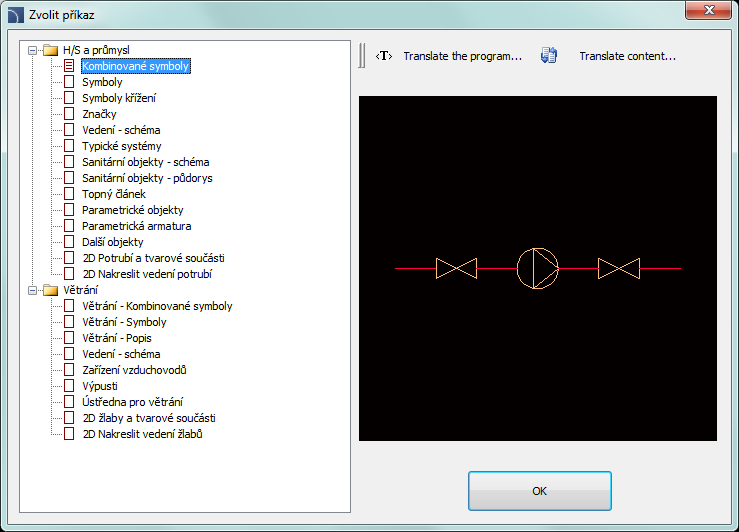Close the Zvolit příkaz dialog
This screenshot has height=532, width=739.
pyautogui.click(x=708, y=10)
